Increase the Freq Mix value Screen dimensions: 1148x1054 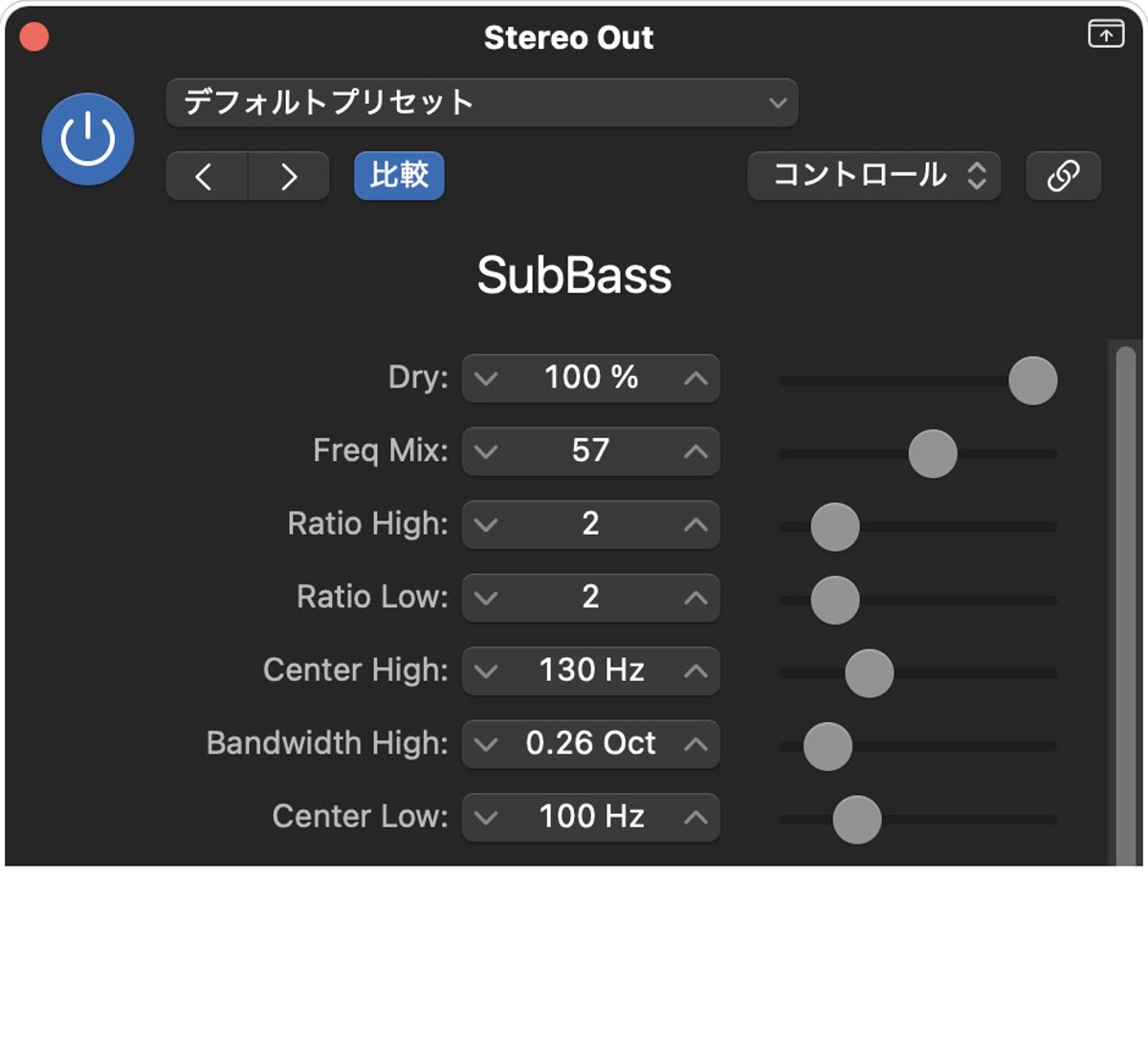[695, 451]
